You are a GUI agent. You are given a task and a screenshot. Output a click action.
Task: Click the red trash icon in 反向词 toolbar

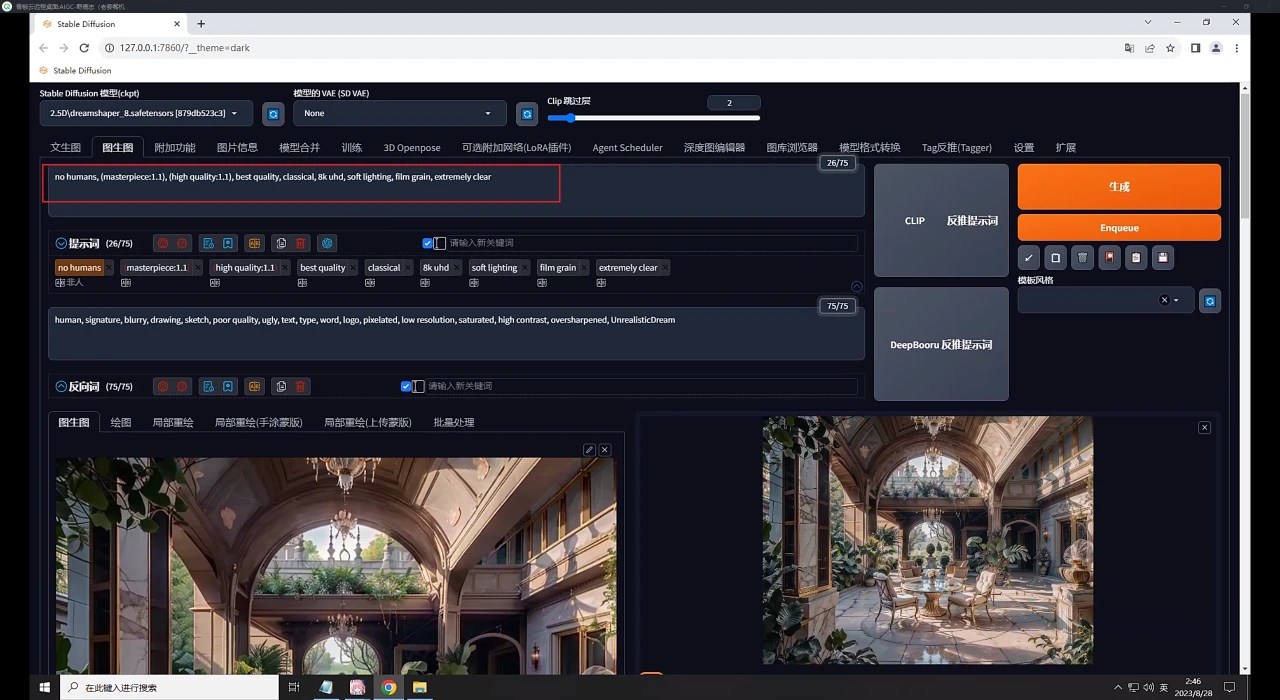pyautogui.click(x=300, y=386)
